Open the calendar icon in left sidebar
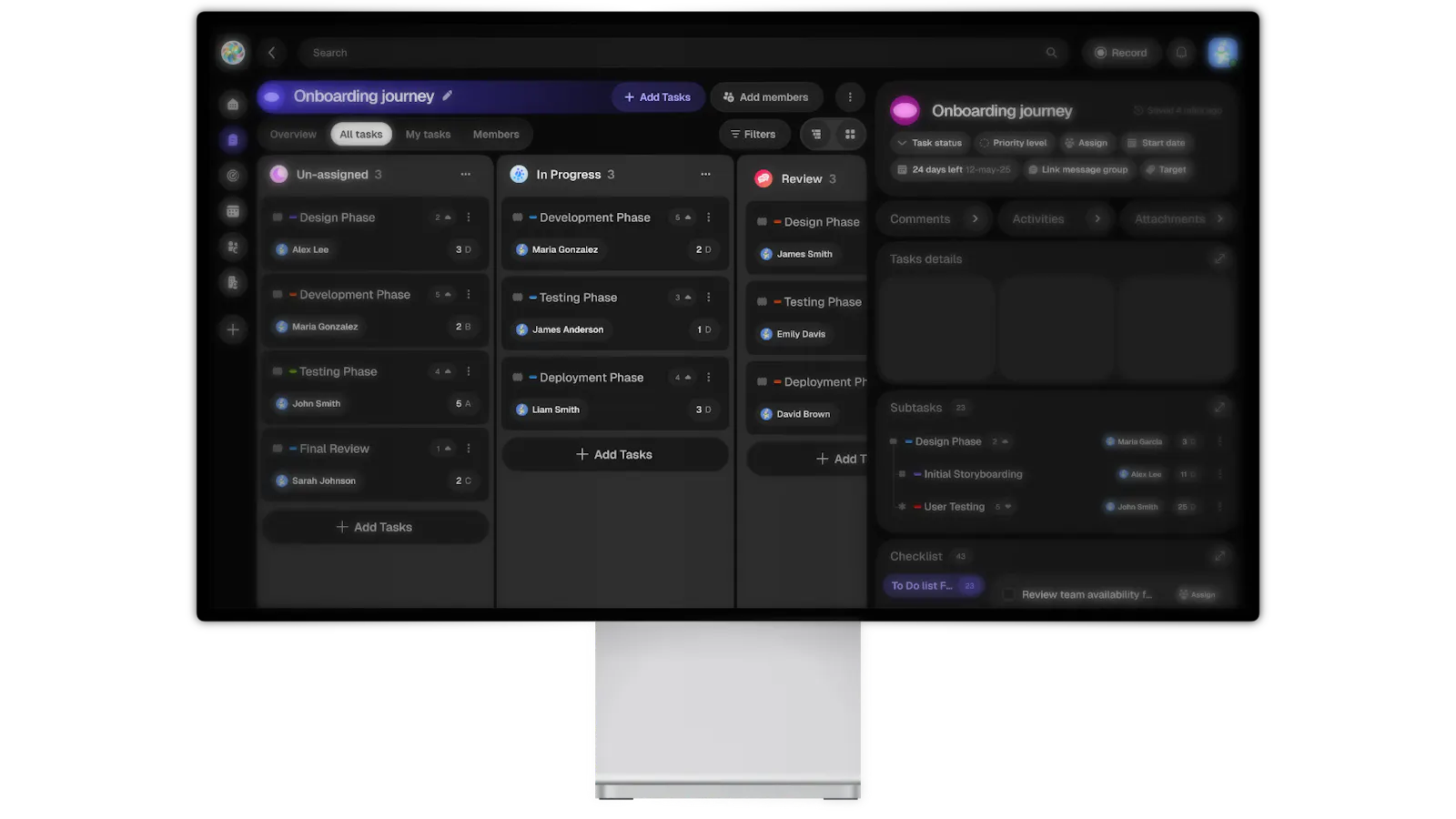Image resolution: width=1456 pixels, height=819 pixels. pos(233,211)
